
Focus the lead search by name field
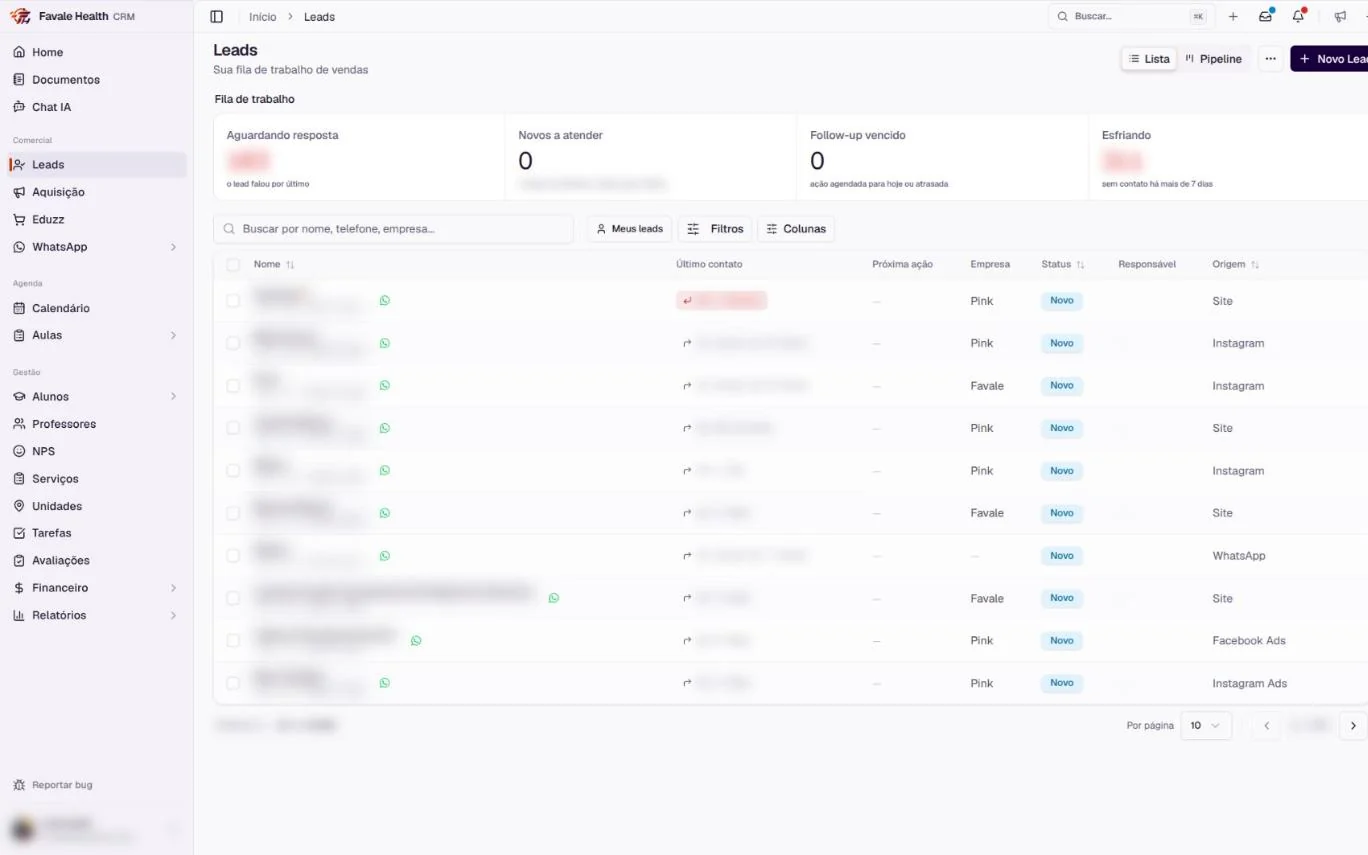[393, 229]
